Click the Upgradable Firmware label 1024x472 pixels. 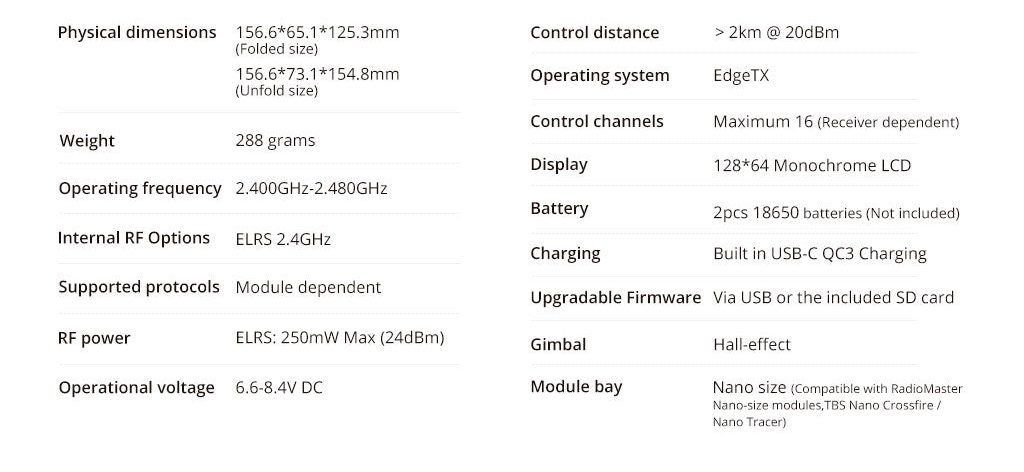click(x=615, y=298)
